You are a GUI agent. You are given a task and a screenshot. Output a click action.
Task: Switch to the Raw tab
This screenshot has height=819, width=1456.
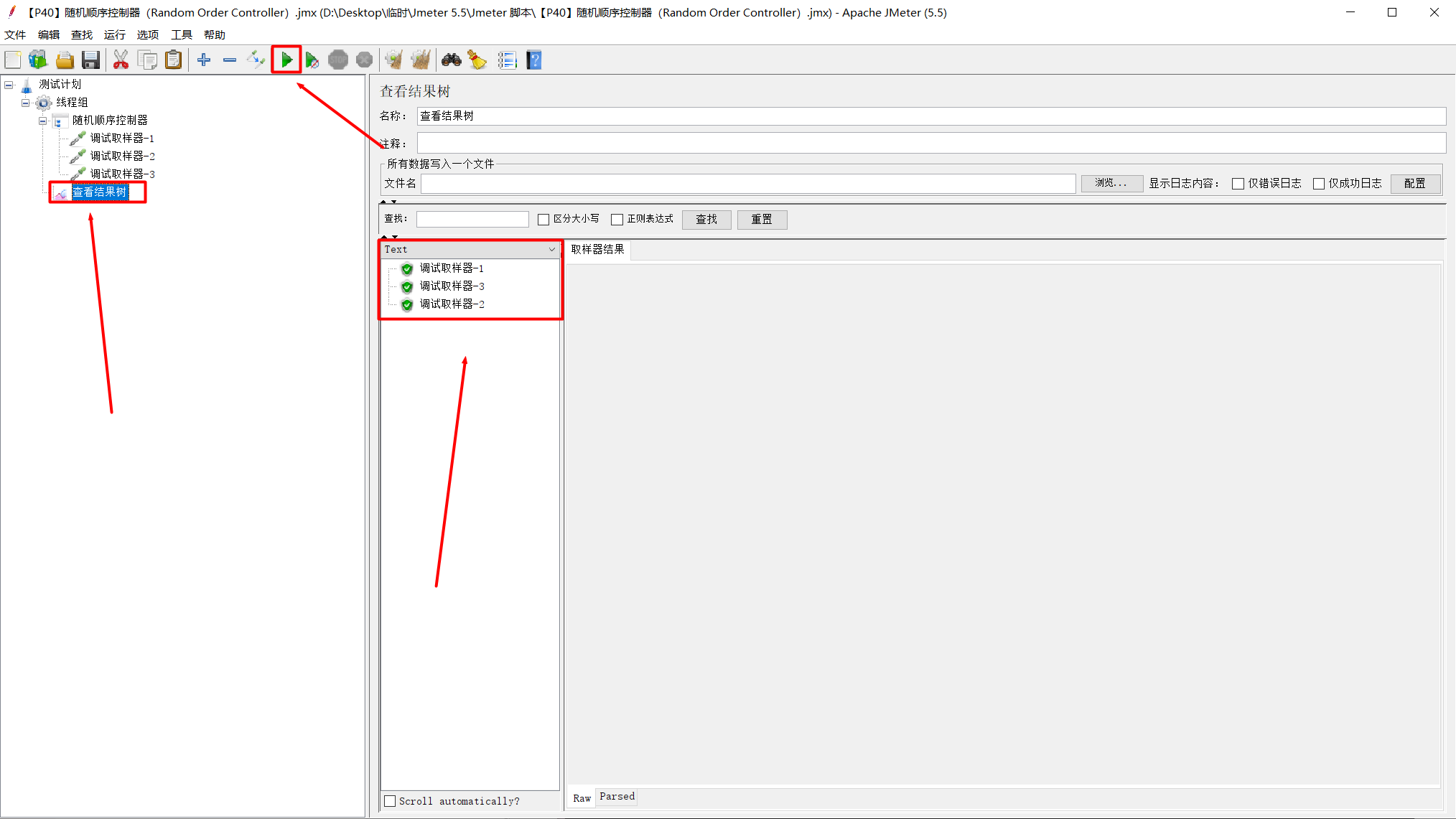click(x=582, y=798)
